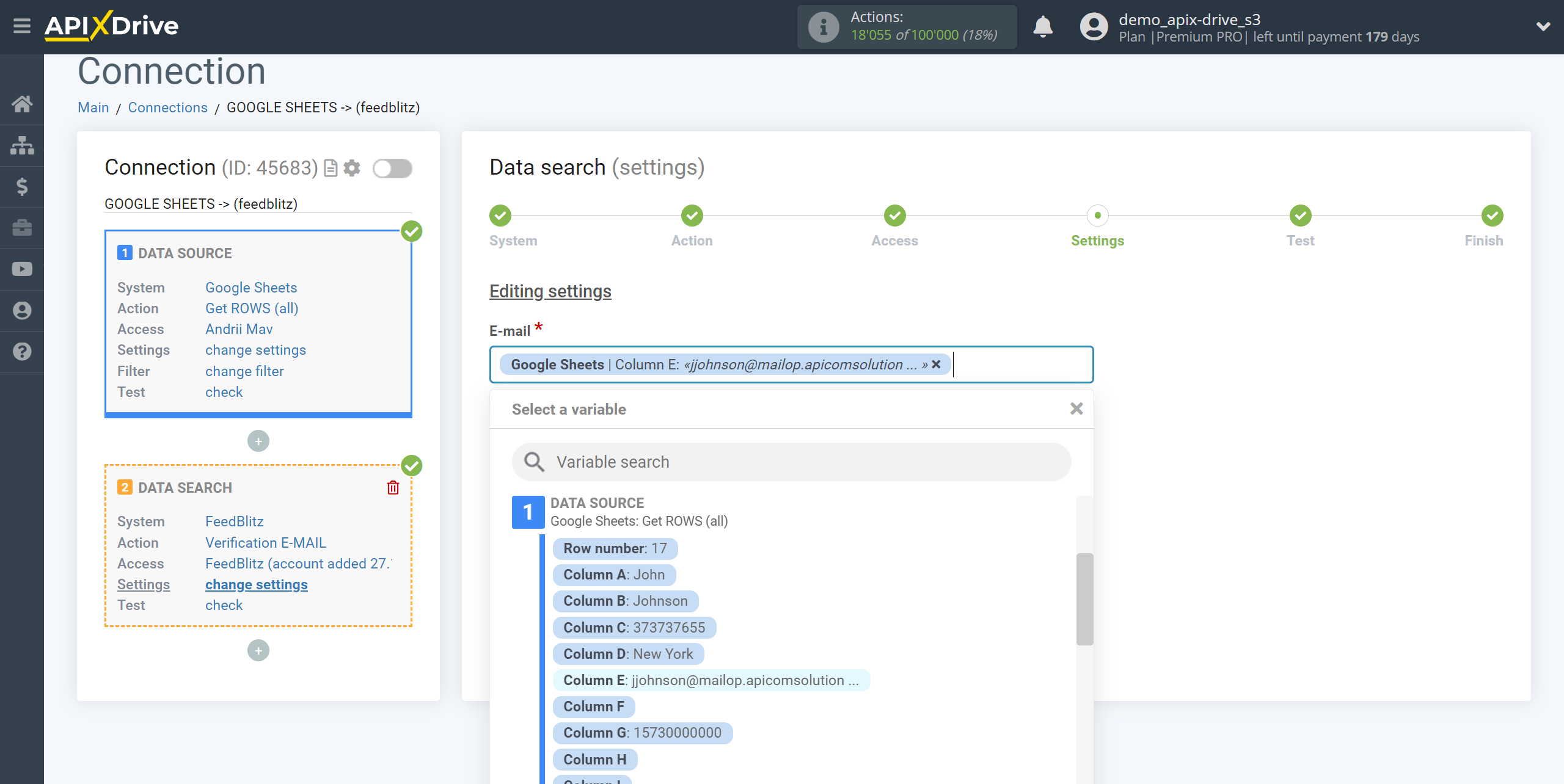
Task: Open the billing dollar icon in sidebar
Action: (22, 186)
